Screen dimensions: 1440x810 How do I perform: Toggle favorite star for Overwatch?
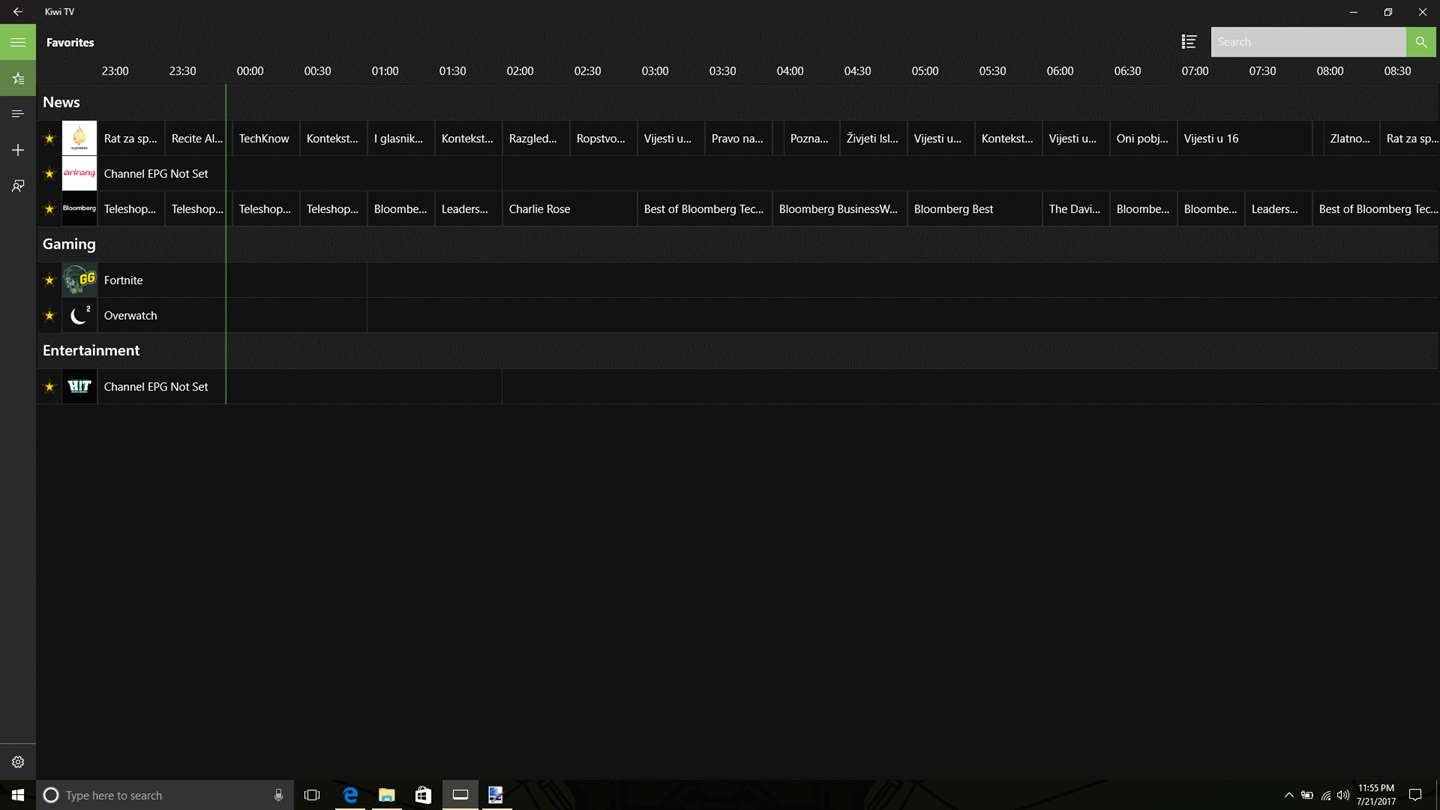click(x=49, y=315)
